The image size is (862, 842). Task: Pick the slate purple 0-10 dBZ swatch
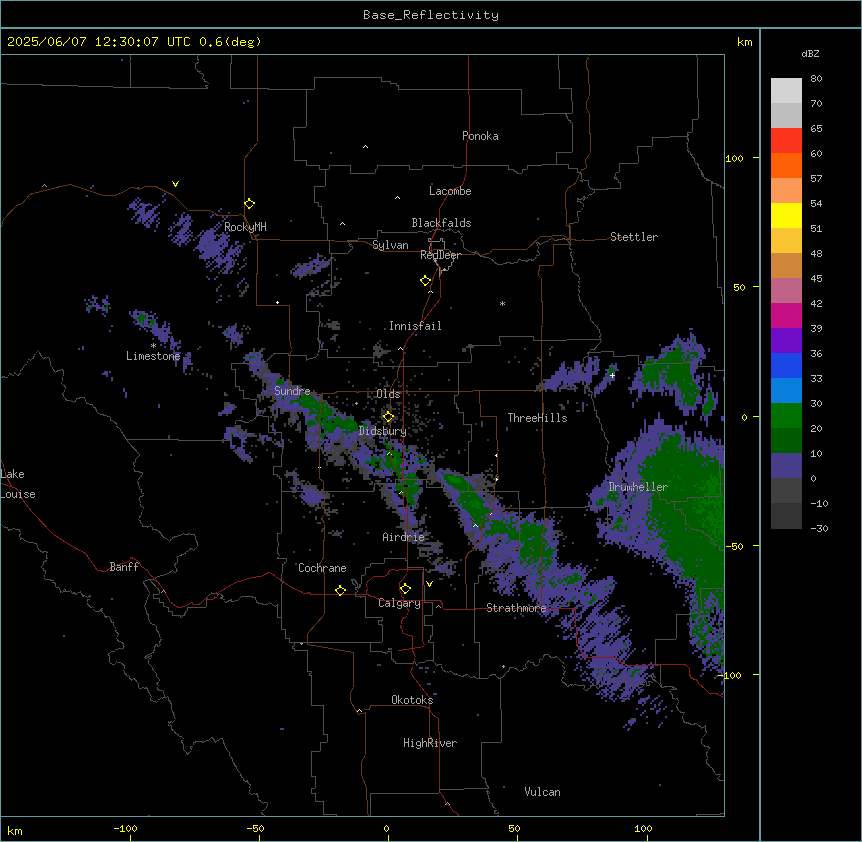(786, 466)
